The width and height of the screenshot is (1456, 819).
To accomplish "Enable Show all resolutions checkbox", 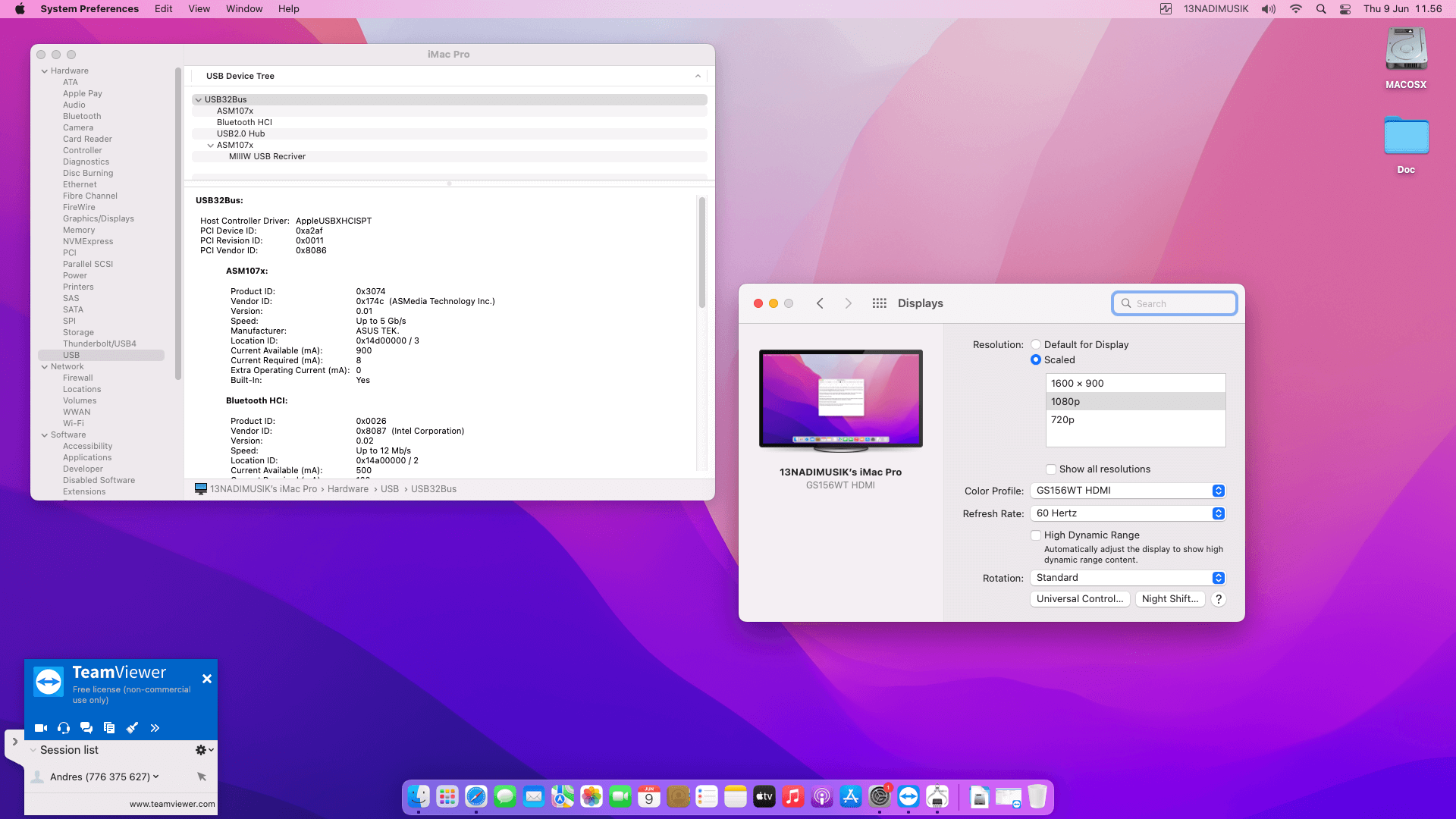I will 1051,469.
